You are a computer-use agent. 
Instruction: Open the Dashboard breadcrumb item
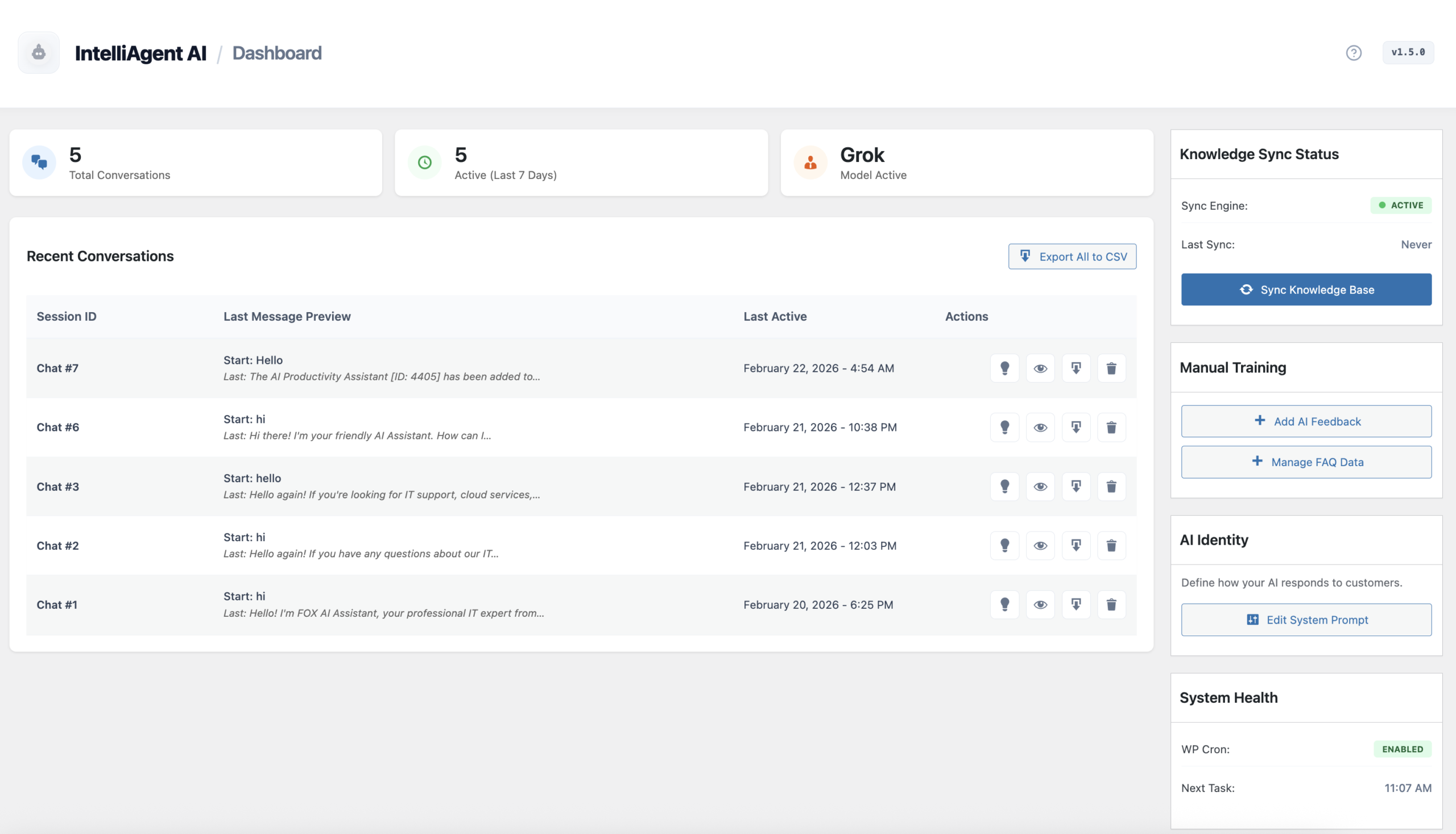pos(277,53)
